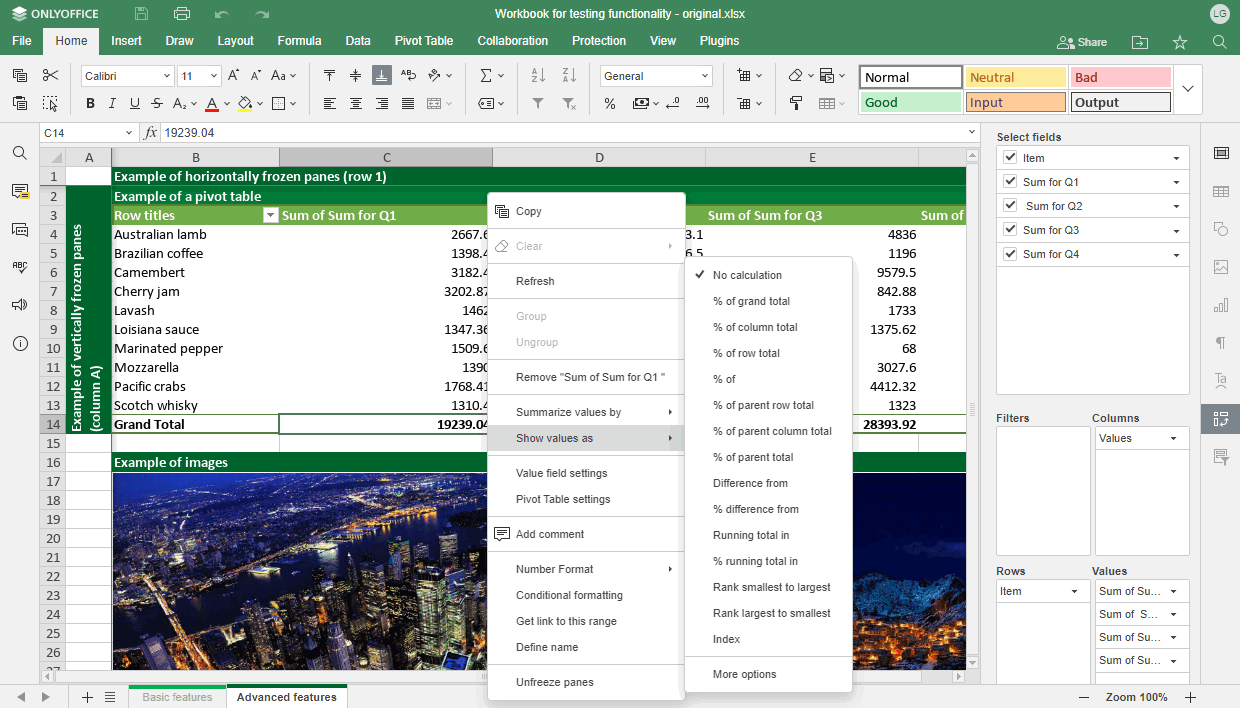Click the Share button
1240x708 pixels.
click(1081, 41)
